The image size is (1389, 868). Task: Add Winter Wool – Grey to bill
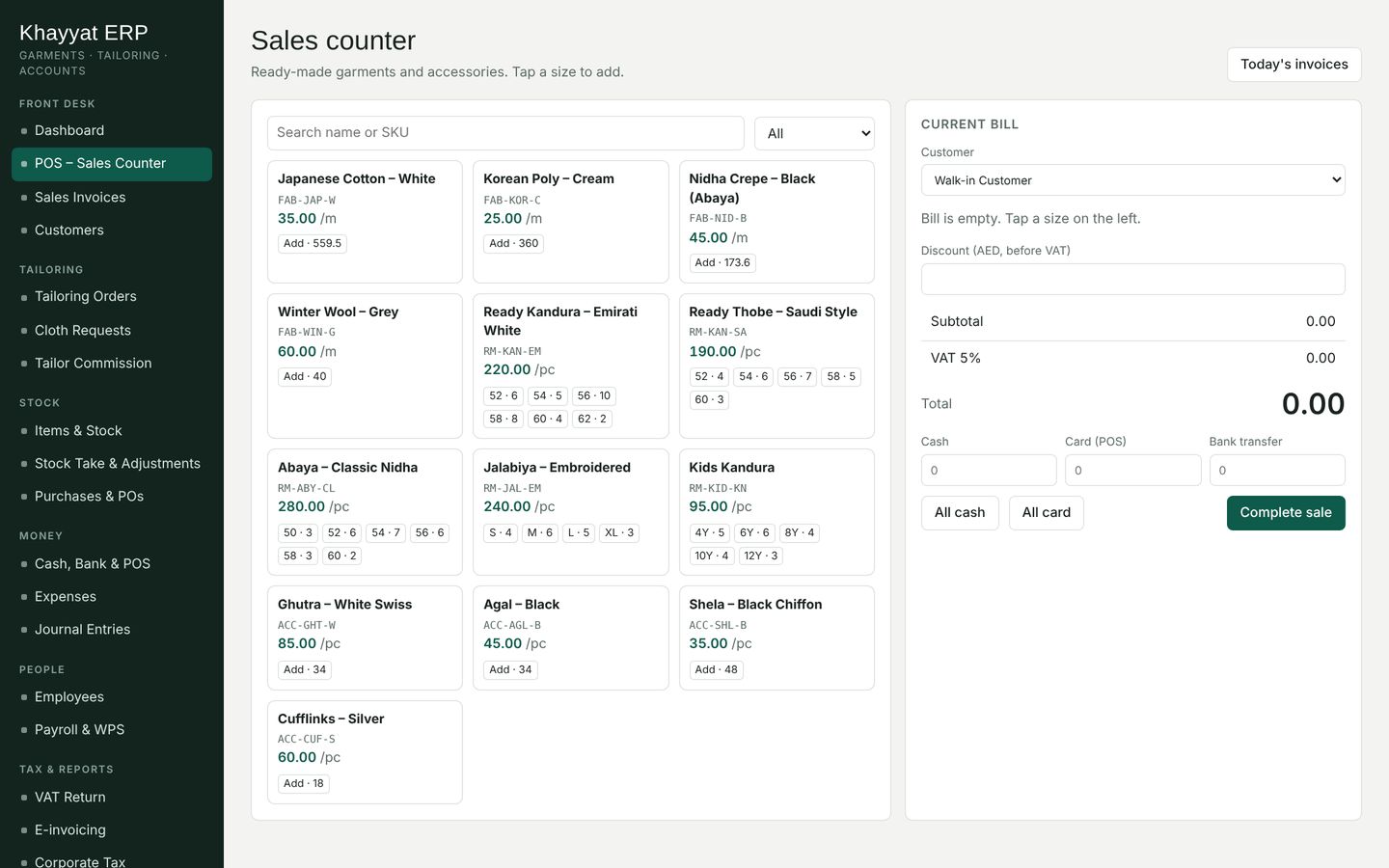[305, 377]
